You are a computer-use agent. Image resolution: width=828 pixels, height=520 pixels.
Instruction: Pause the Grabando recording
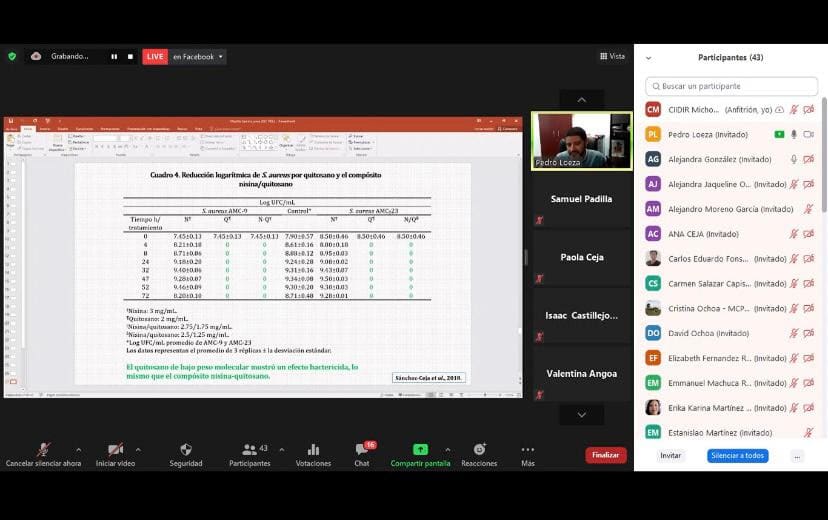[114, 57]
